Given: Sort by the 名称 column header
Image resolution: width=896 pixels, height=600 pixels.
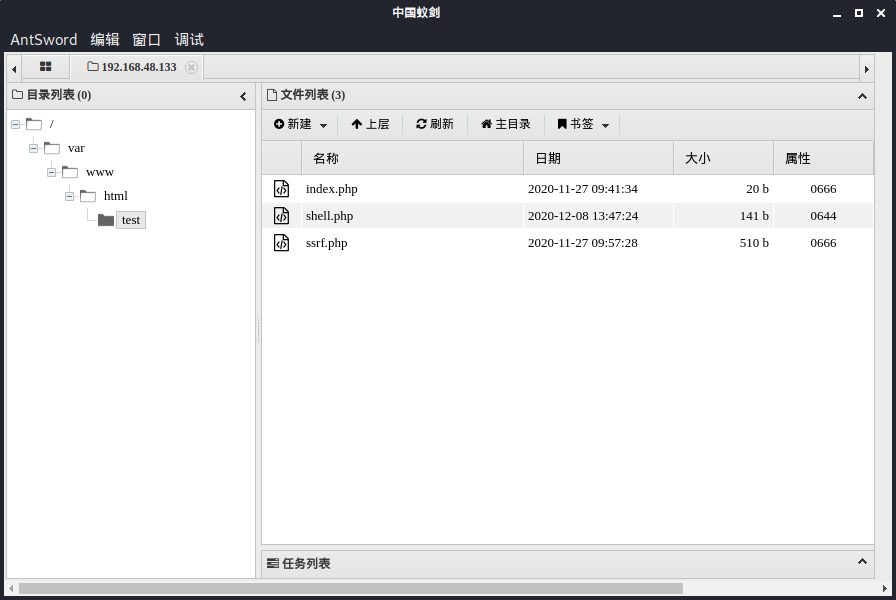Looking at the screenshot, I should [412, 158].
